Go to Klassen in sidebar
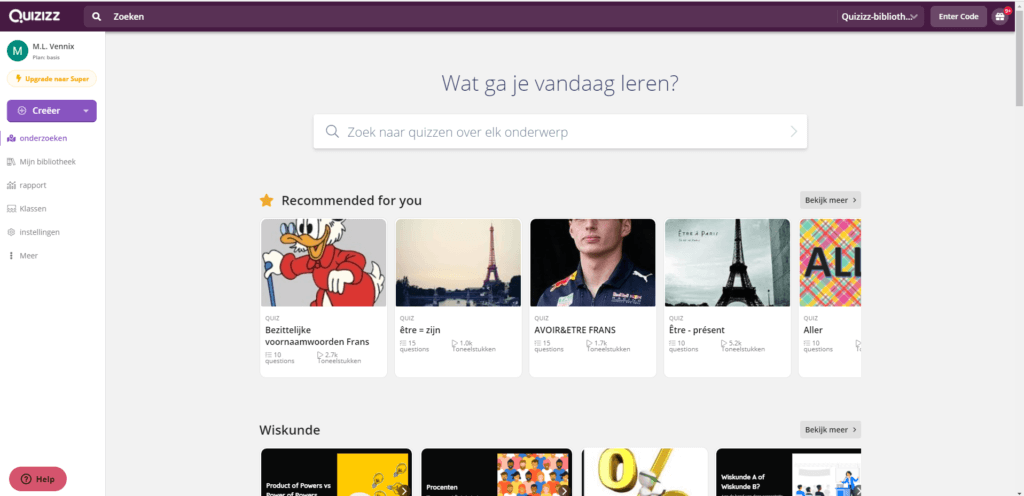 tap(33, 208)
